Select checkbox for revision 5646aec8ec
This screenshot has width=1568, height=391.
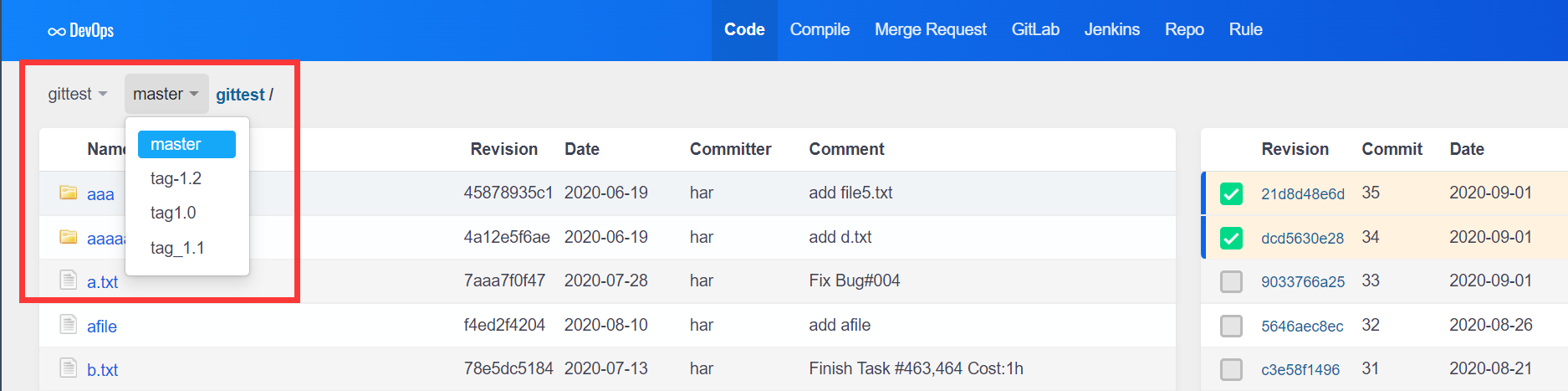coord(1231,326)
